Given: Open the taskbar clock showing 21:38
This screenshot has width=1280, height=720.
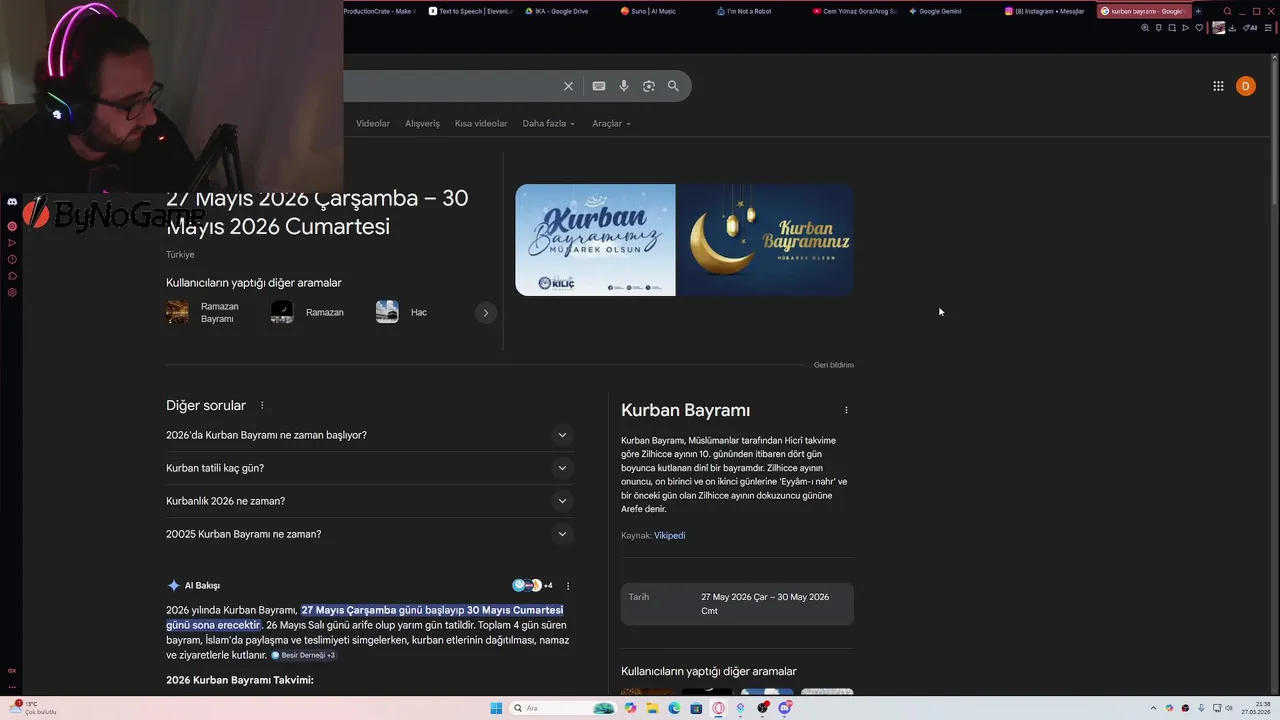Looking at the screenshot, I should [x=1256, y=708].
